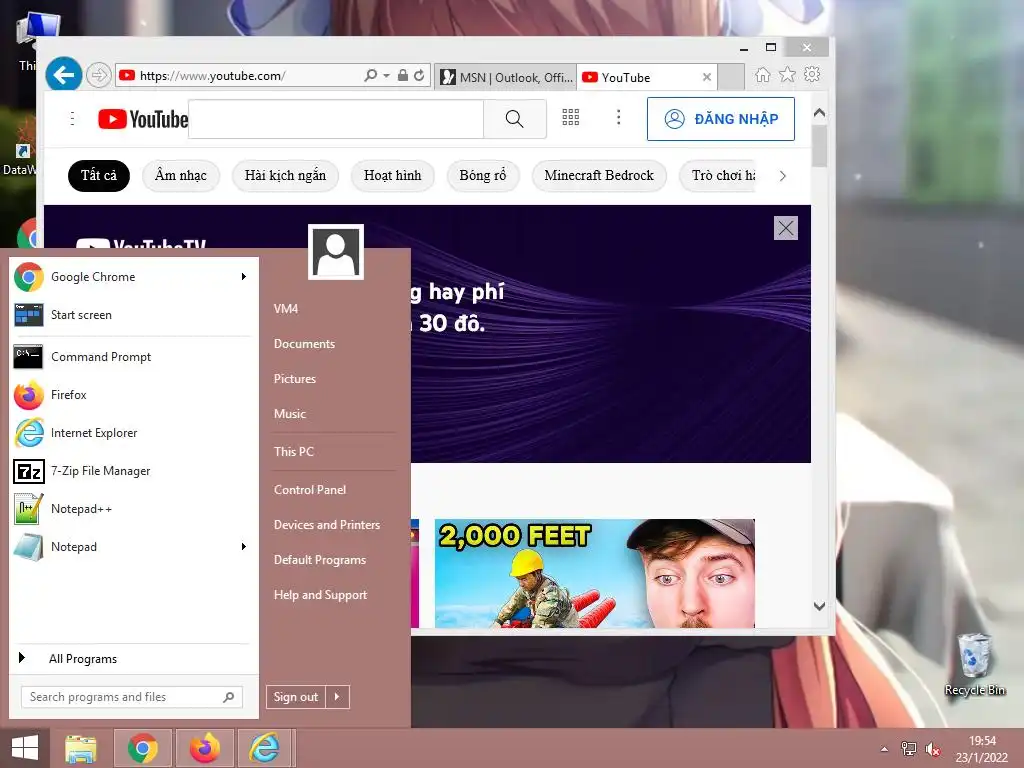Image resolution: width=1024 pixels, height=768 pixels.
Task: Launch Firefox from Start menu list
Action: pos(131,394)
